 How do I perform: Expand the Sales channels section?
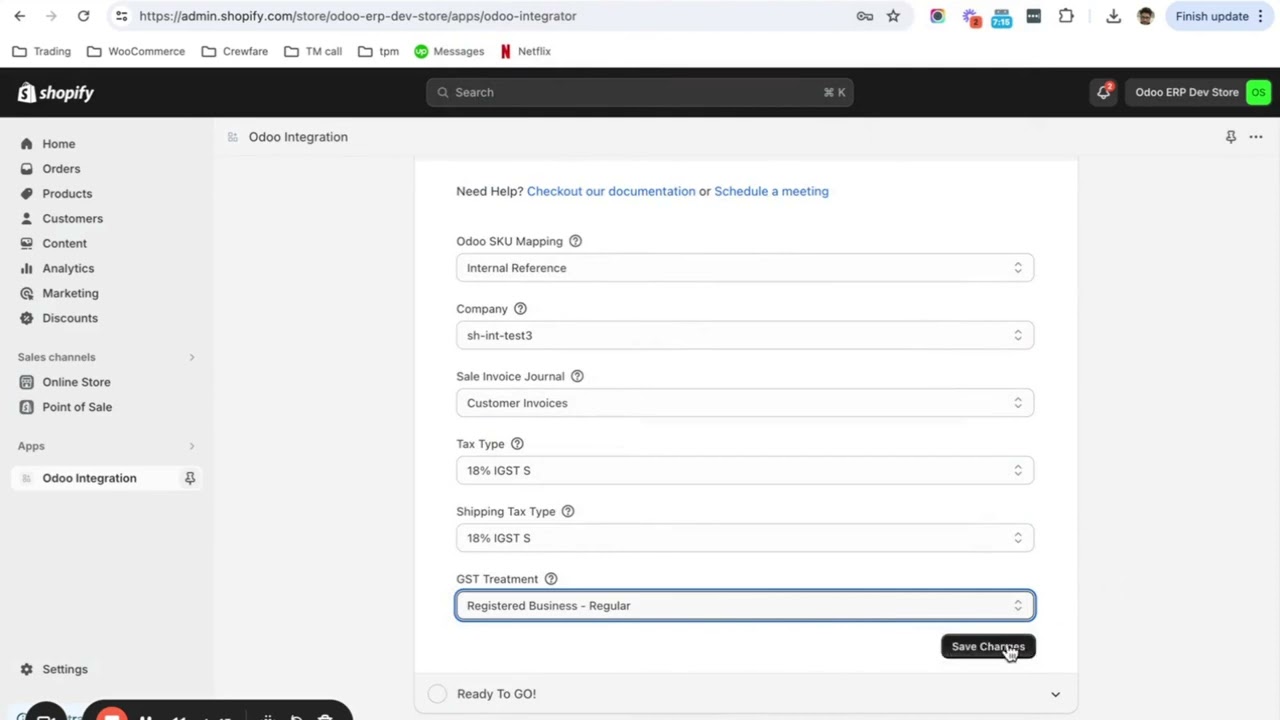(191, 357)
